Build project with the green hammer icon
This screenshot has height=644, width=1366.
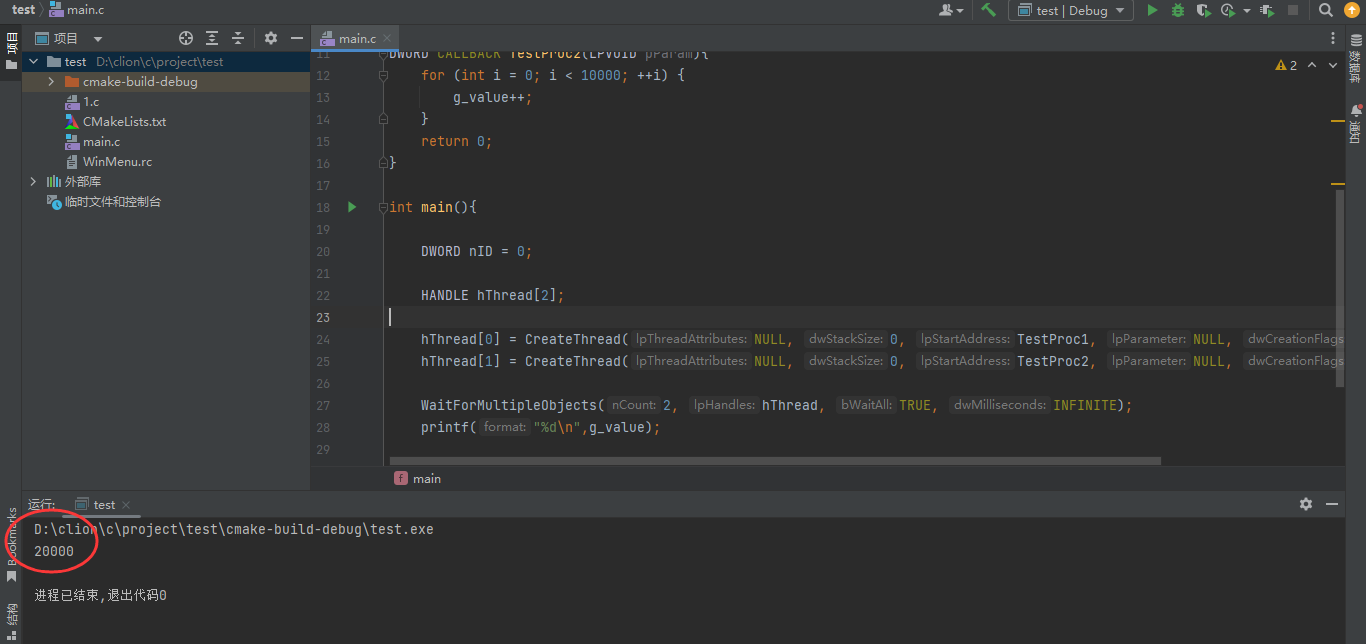click(988, 10)
